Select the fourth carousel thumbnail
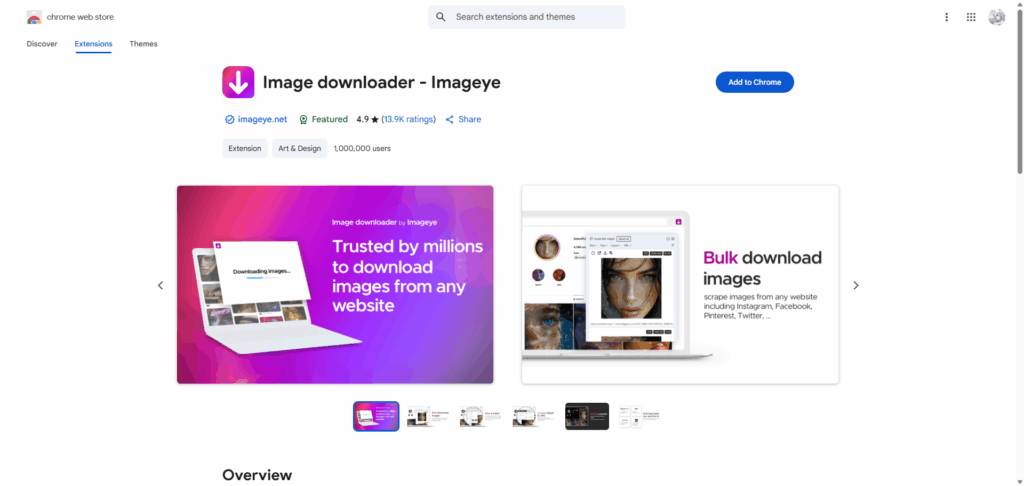The height and width of the screenshot is (486, 1024). [x=534, y=416]
